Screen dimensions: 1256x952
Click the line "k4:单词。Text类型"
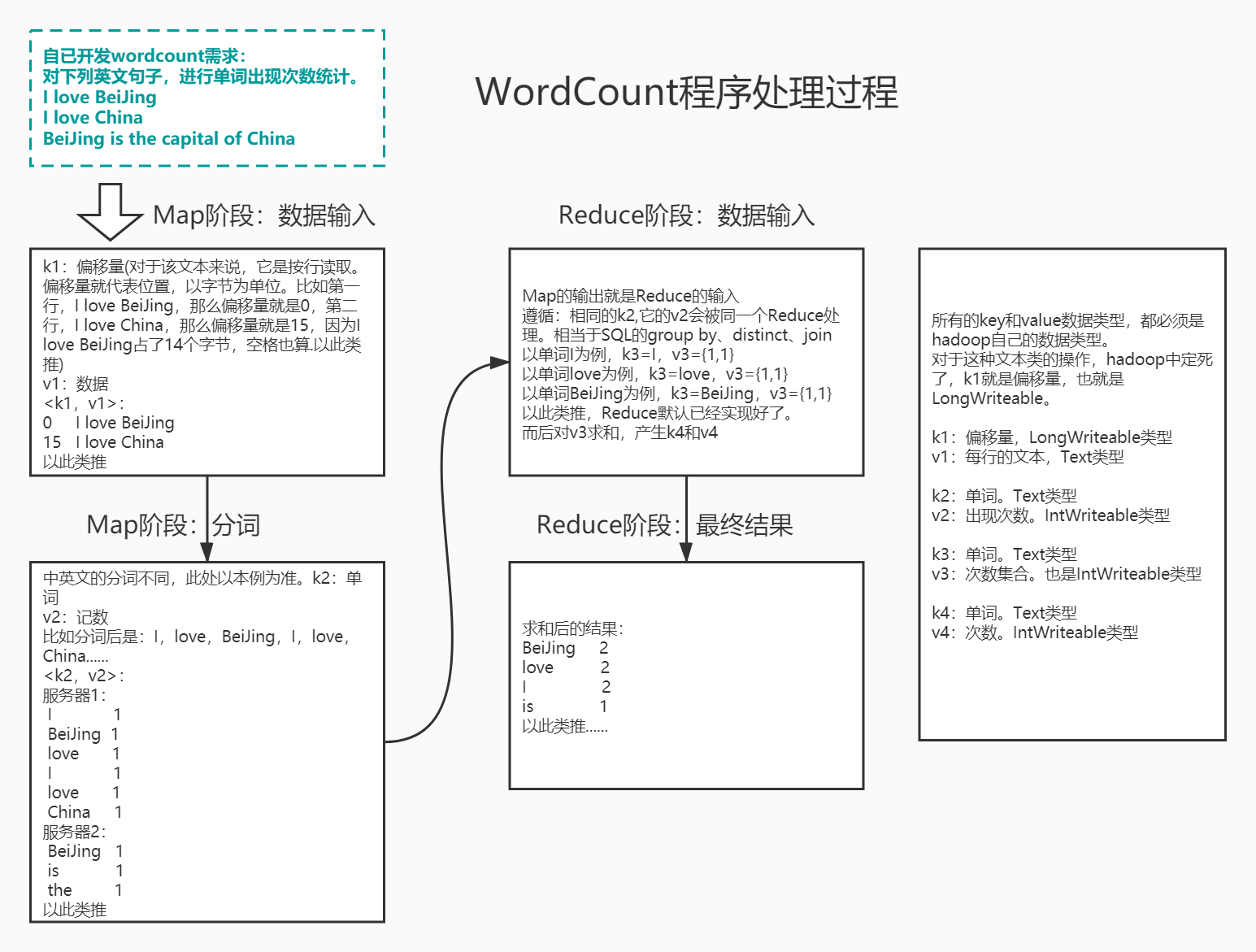point(1004,613)
